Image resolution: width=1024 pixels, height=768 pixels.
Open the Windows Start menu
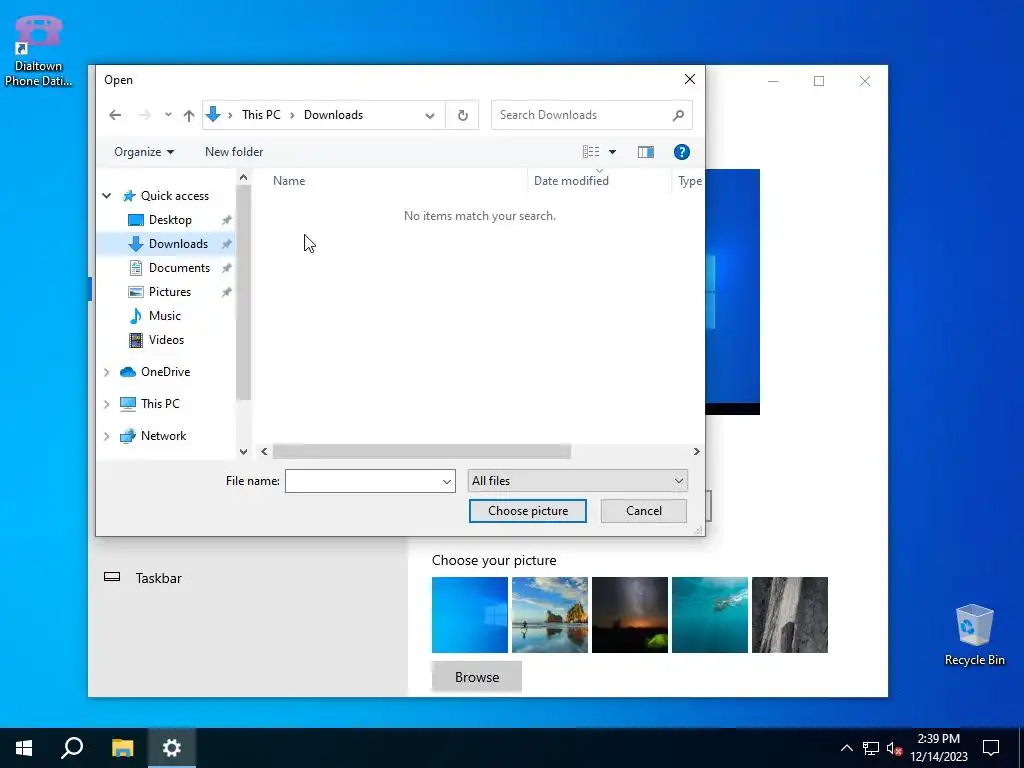coord(24,748)
